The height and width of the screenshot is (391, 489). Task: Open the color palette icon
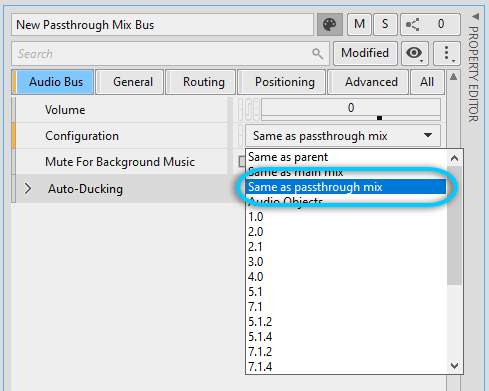tap(329, 25)
